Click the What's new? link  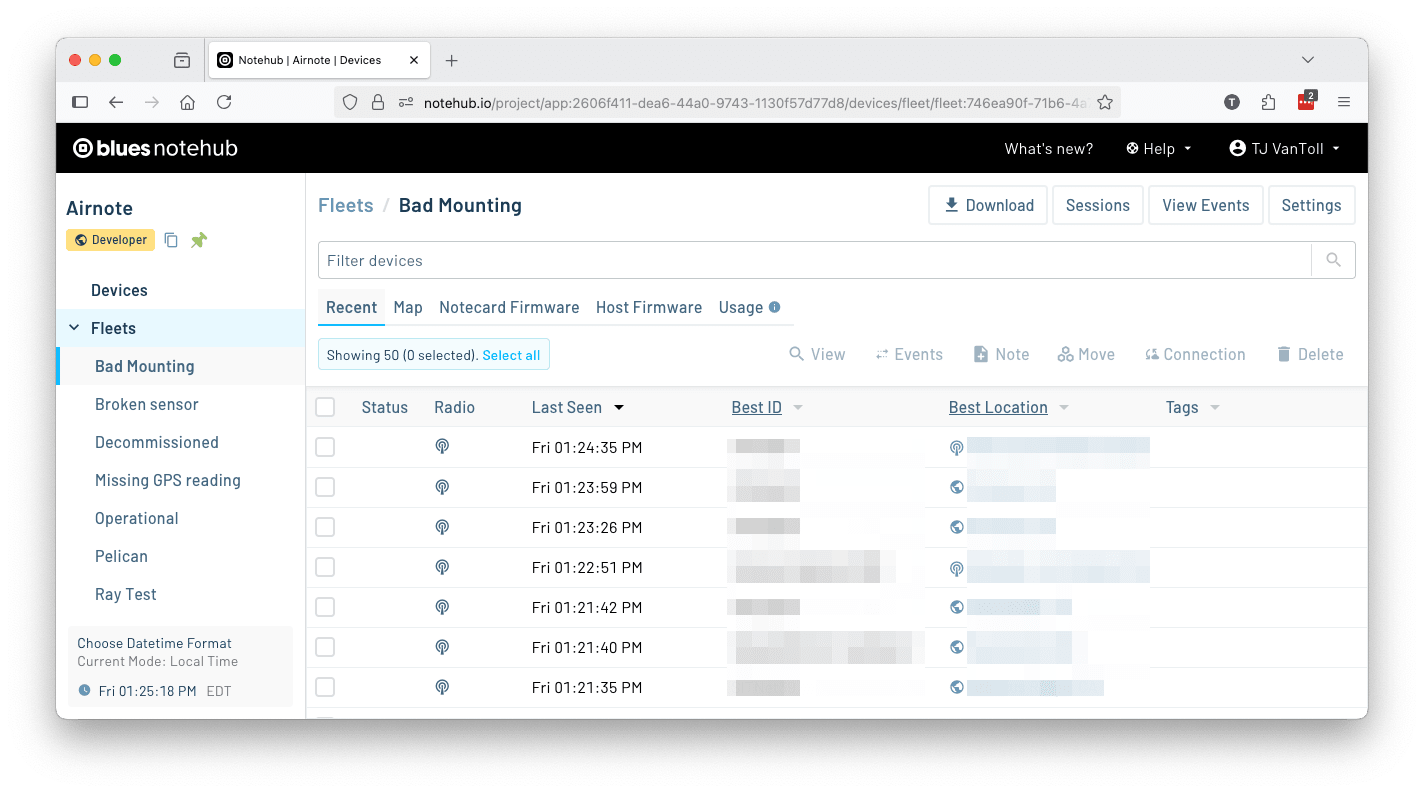click(x=1049, y=148)
